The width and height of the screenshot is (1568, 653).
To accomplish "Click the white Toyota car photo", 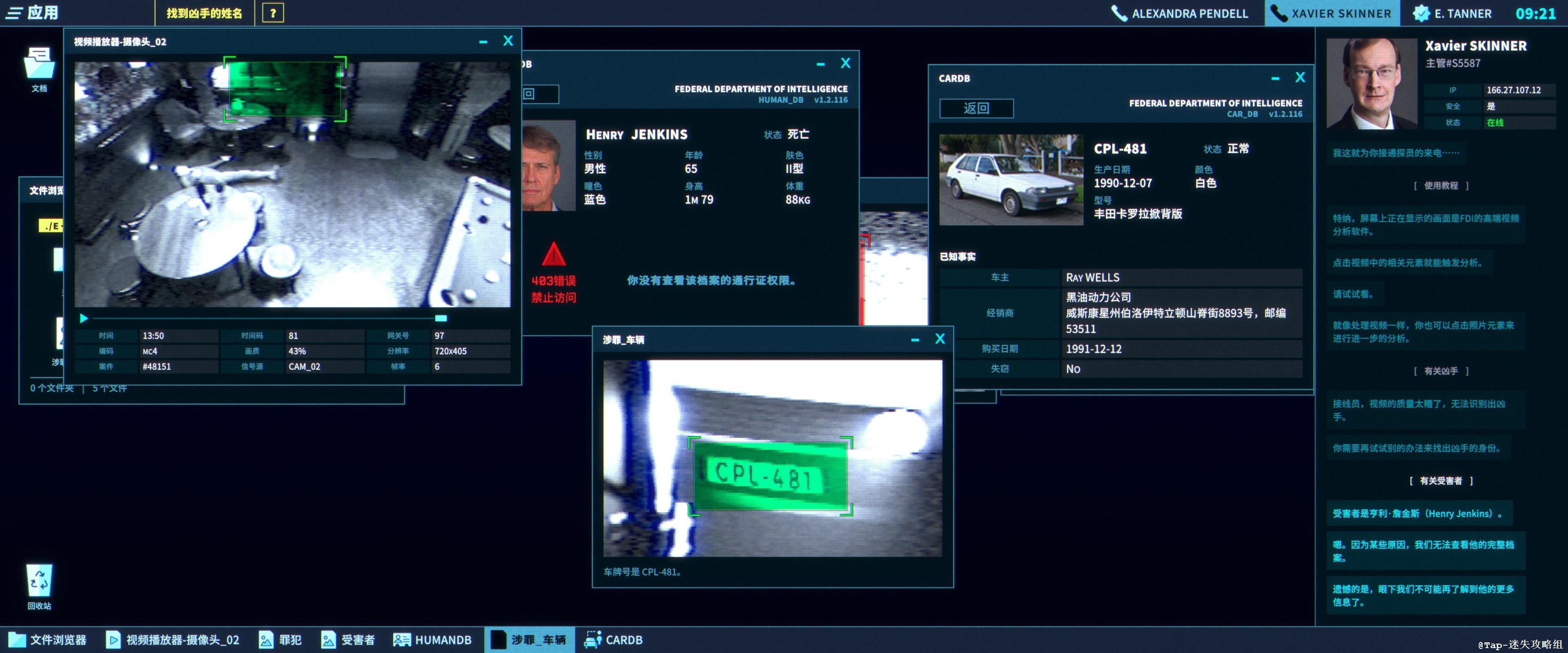I will coord(1011,180).
